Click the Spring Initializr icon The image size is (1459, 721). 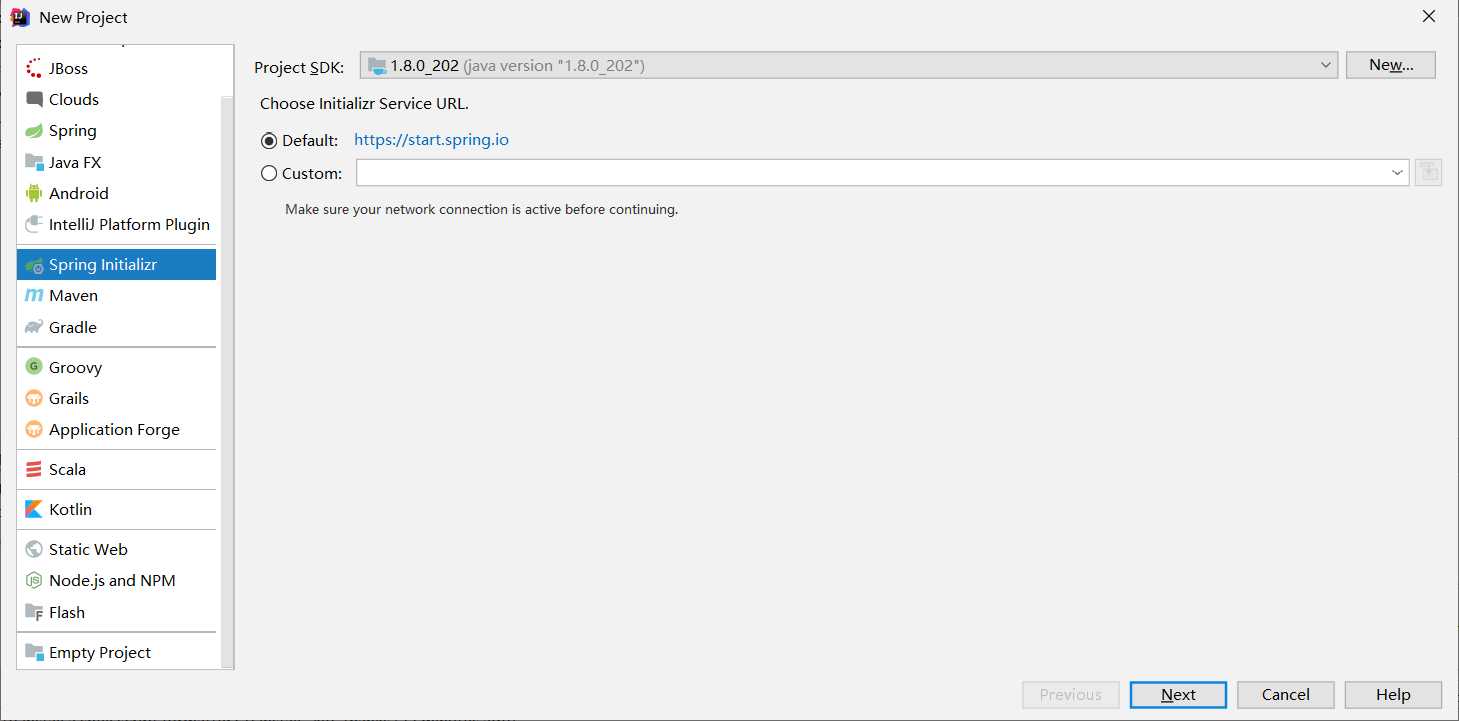click(x=34, y=265)
